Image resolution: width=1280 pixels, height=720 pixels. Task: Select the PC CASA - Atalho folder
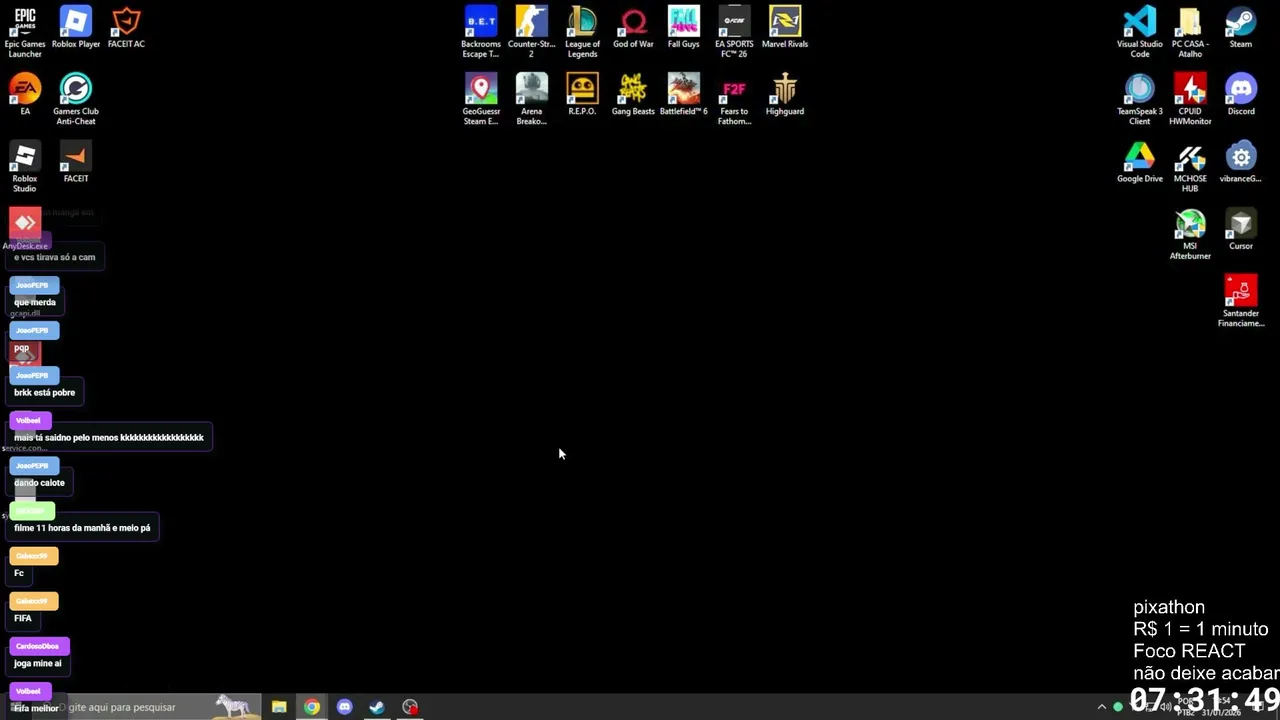pos(1190,31)
